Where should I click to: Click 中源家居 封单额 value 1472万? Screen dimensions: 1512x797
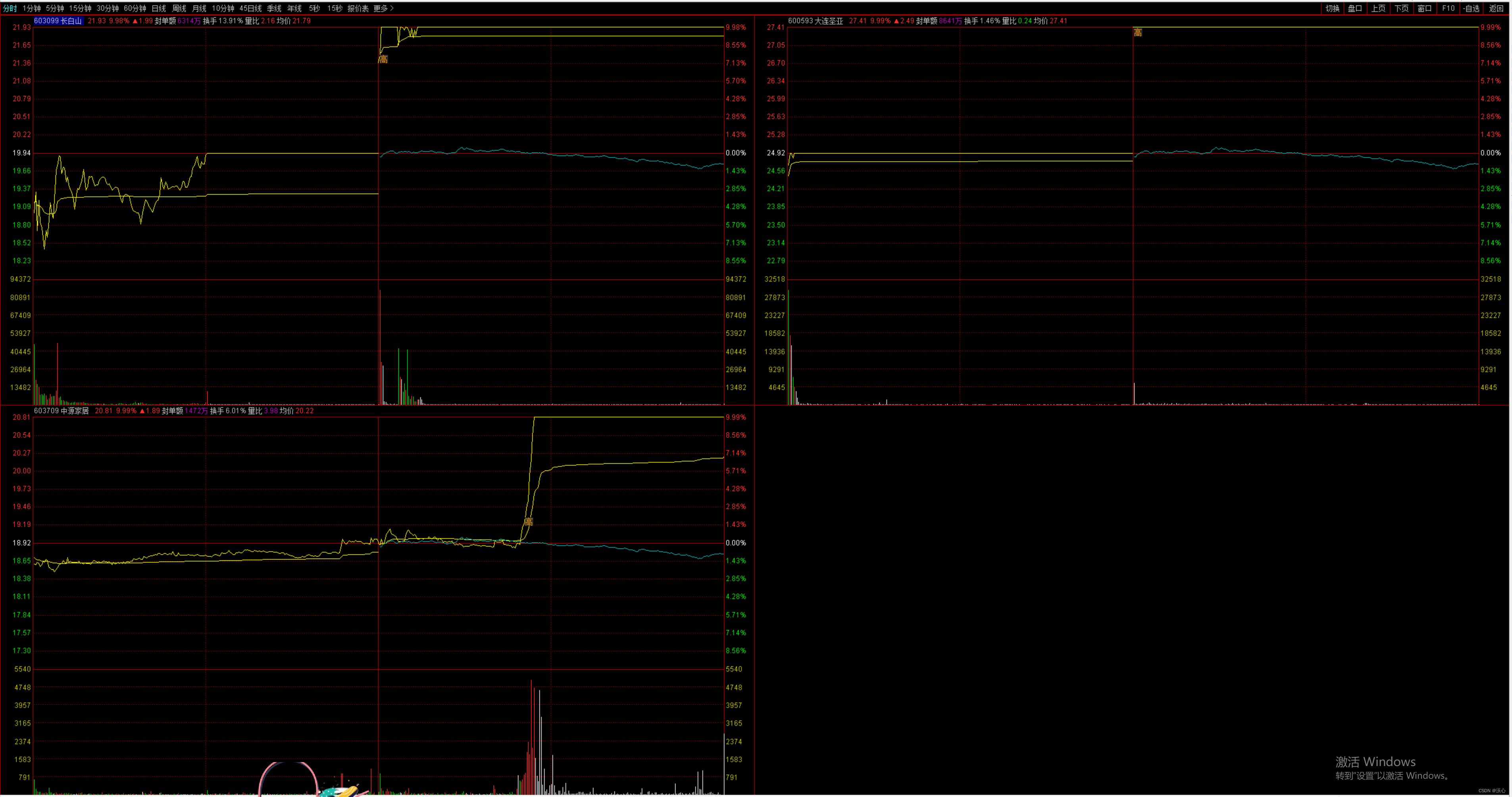pyautogui.click(x=196, y=411)
